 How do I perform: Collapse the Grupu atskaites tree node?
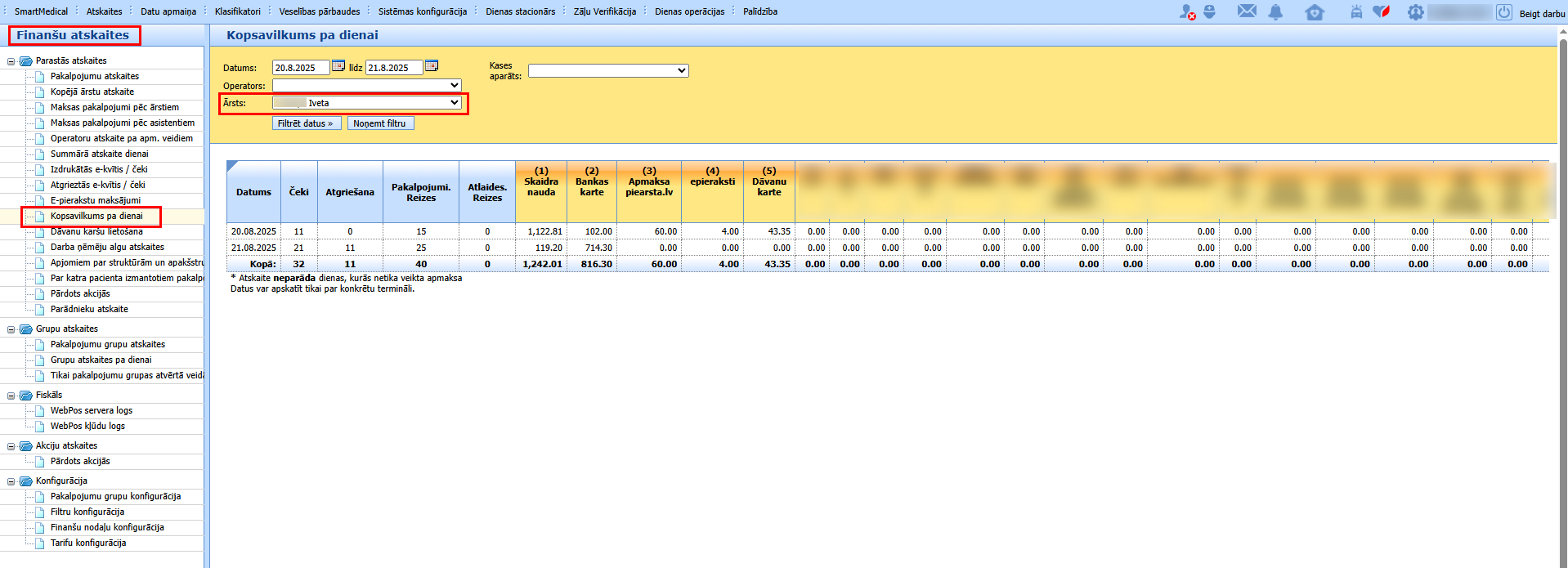coord(11,329)
